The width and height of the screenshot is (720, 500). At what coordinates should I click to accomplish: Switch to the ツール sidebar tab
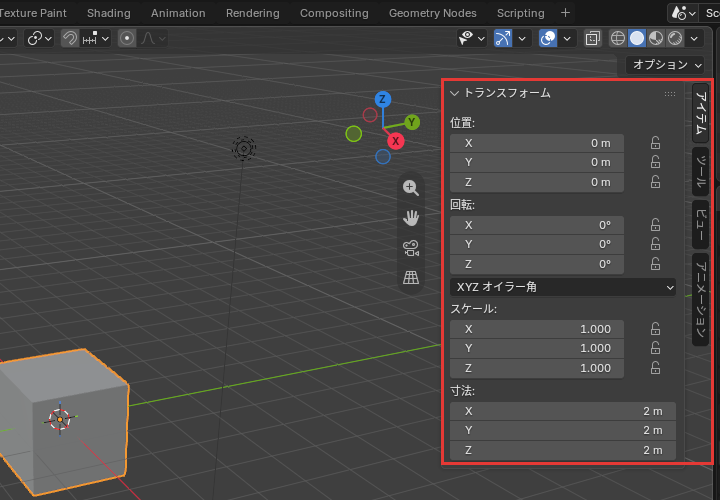pos(700,172)
